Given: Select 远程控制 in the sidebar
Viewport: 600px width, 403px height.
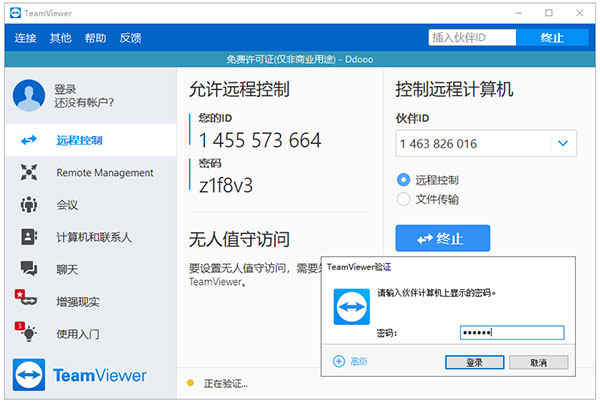Looking at the screenshot, I should click(x=91, y=140).
